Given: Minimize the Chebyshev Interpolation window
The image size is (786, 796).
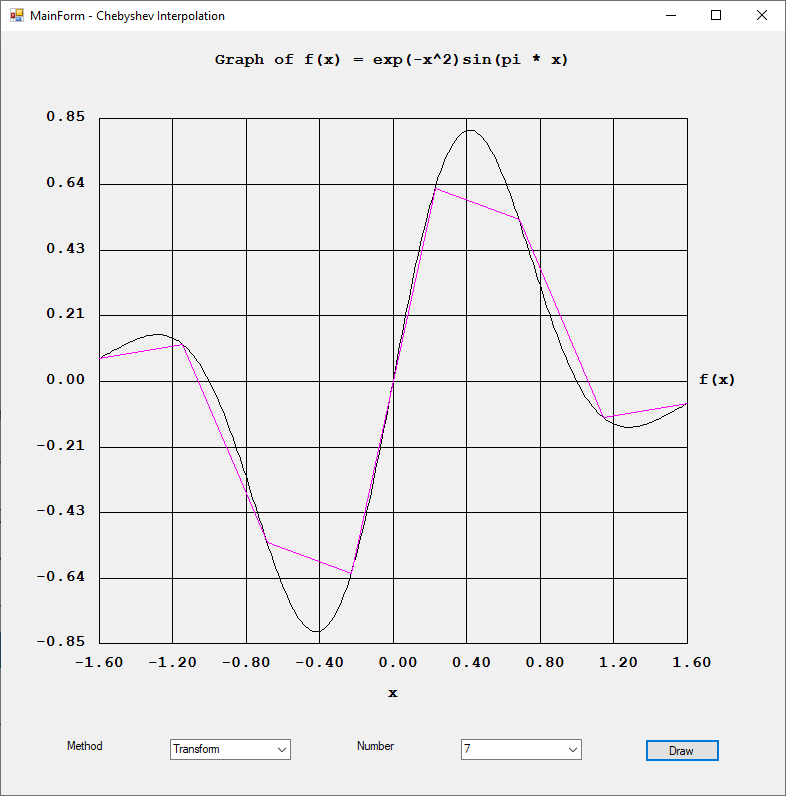Looking at the screenshot, I should tap(670, 15).
